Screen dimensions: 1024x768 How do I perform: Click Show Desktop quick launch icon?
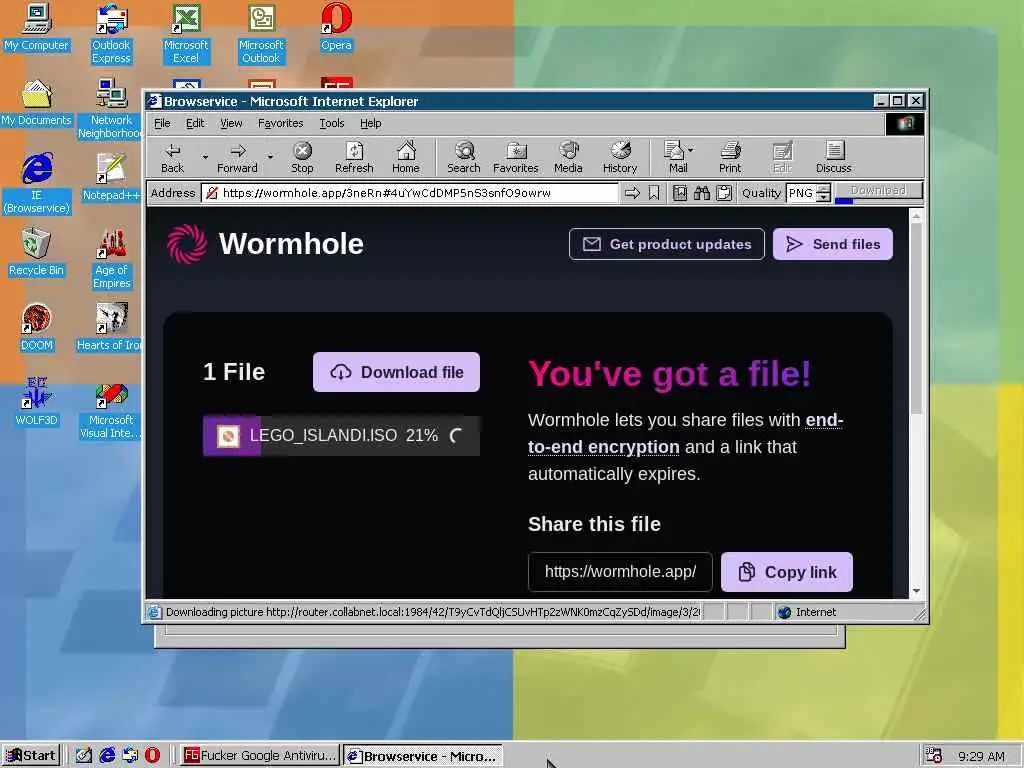coord(84,756)
